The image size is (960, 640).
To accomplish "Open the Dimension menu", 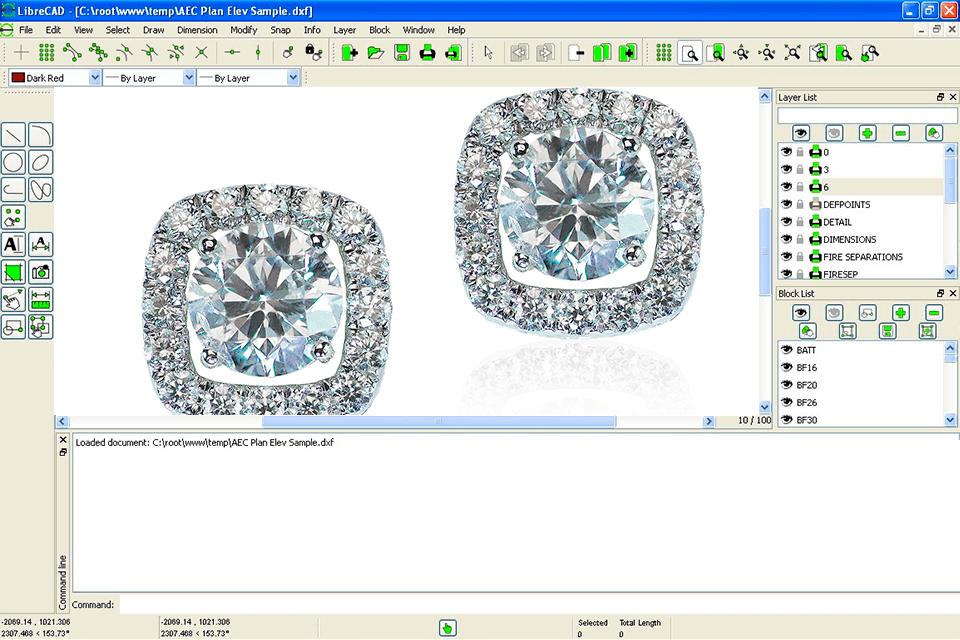I will click(x=197, y=30).
